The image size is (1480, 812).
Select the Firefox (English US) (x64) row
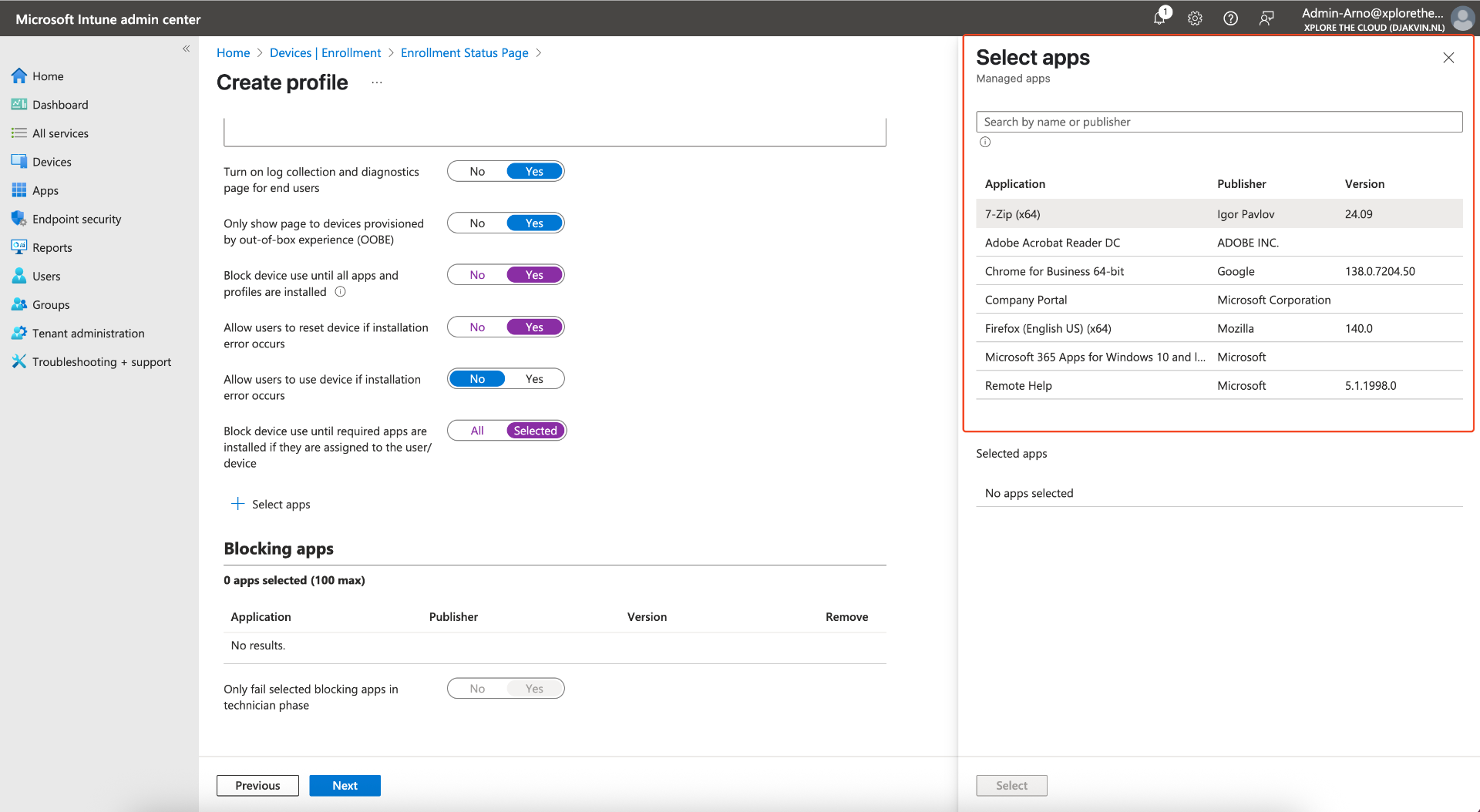click(1219, 327)
